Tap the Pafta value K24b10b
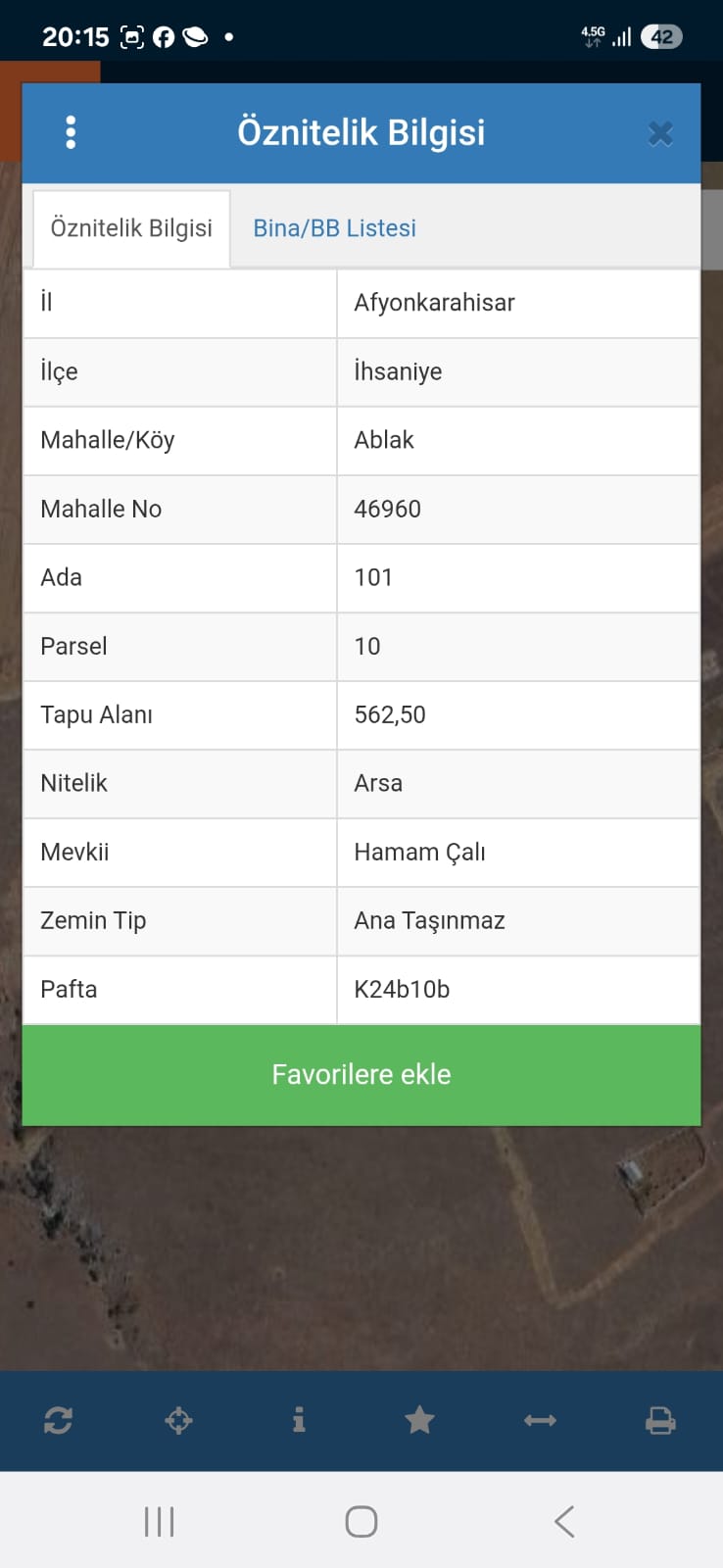 402,990
